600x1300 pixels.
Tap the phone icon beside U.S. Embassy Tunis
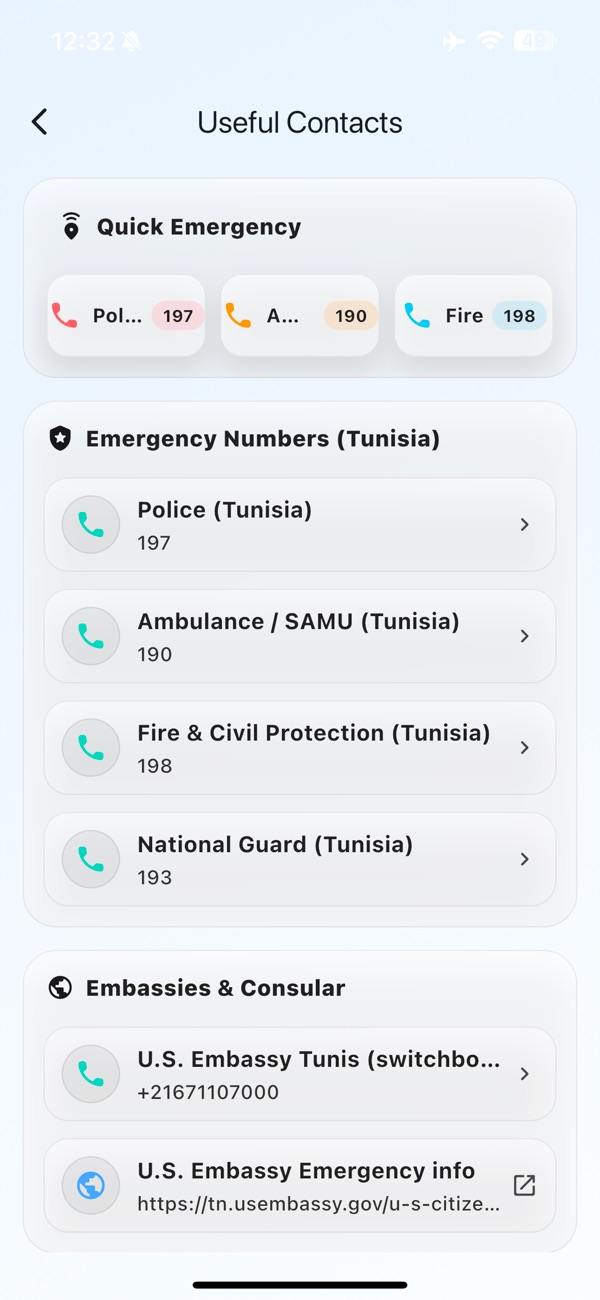pyautogui.click(x=91, y=1074)
